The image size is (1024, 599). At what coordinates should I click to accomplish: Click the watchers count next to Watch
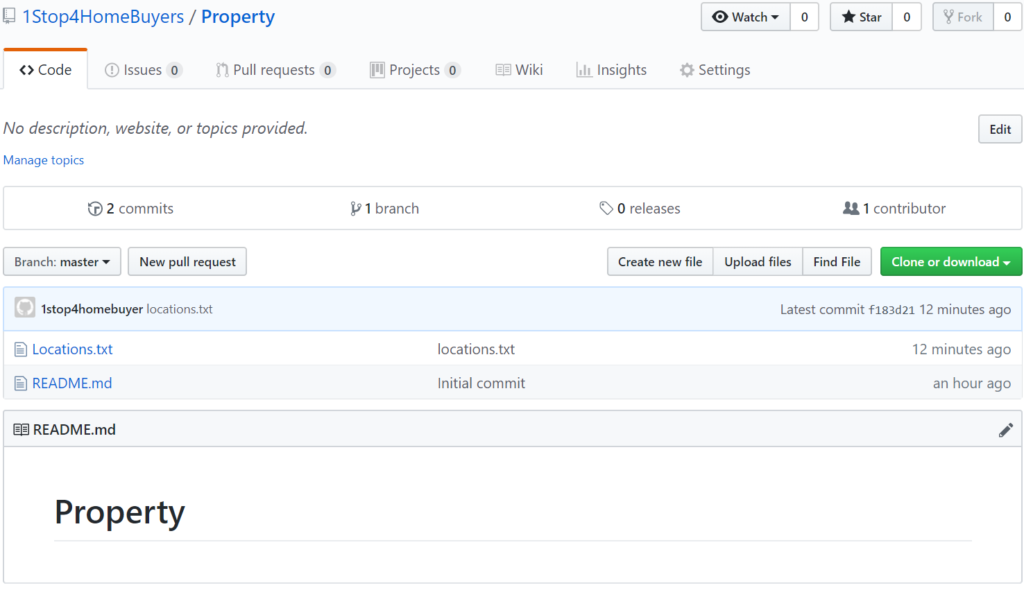click(805, 17)
